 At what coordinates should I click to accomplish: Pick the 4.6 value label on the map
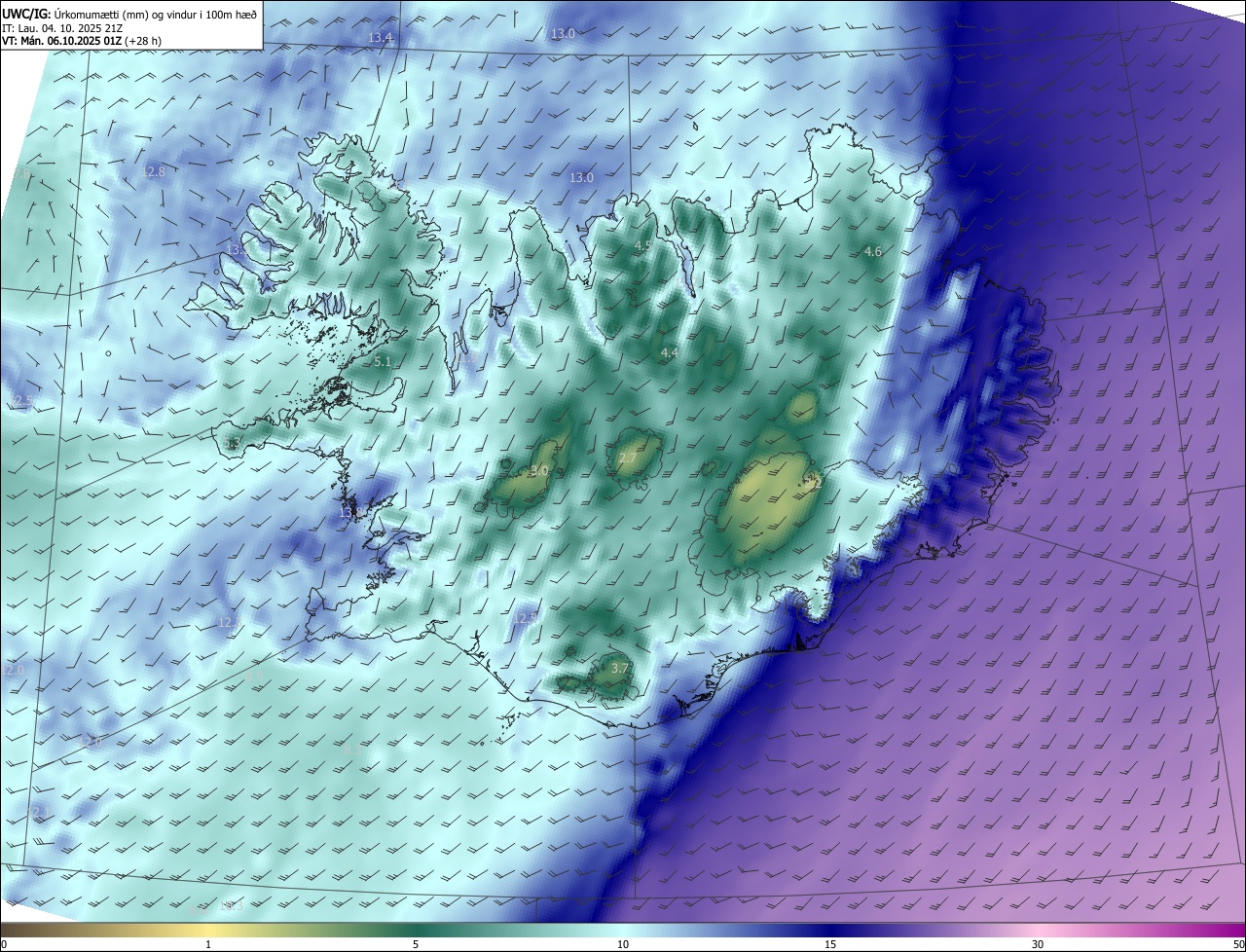tap(873, 252)
